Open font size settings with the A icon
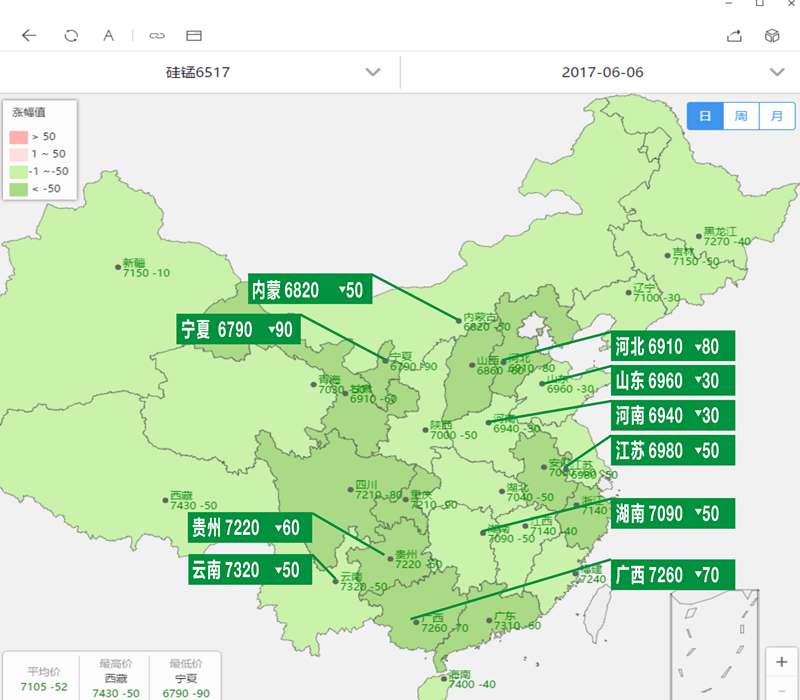This screenshot has width=800, height=700. tap(108, 36)
